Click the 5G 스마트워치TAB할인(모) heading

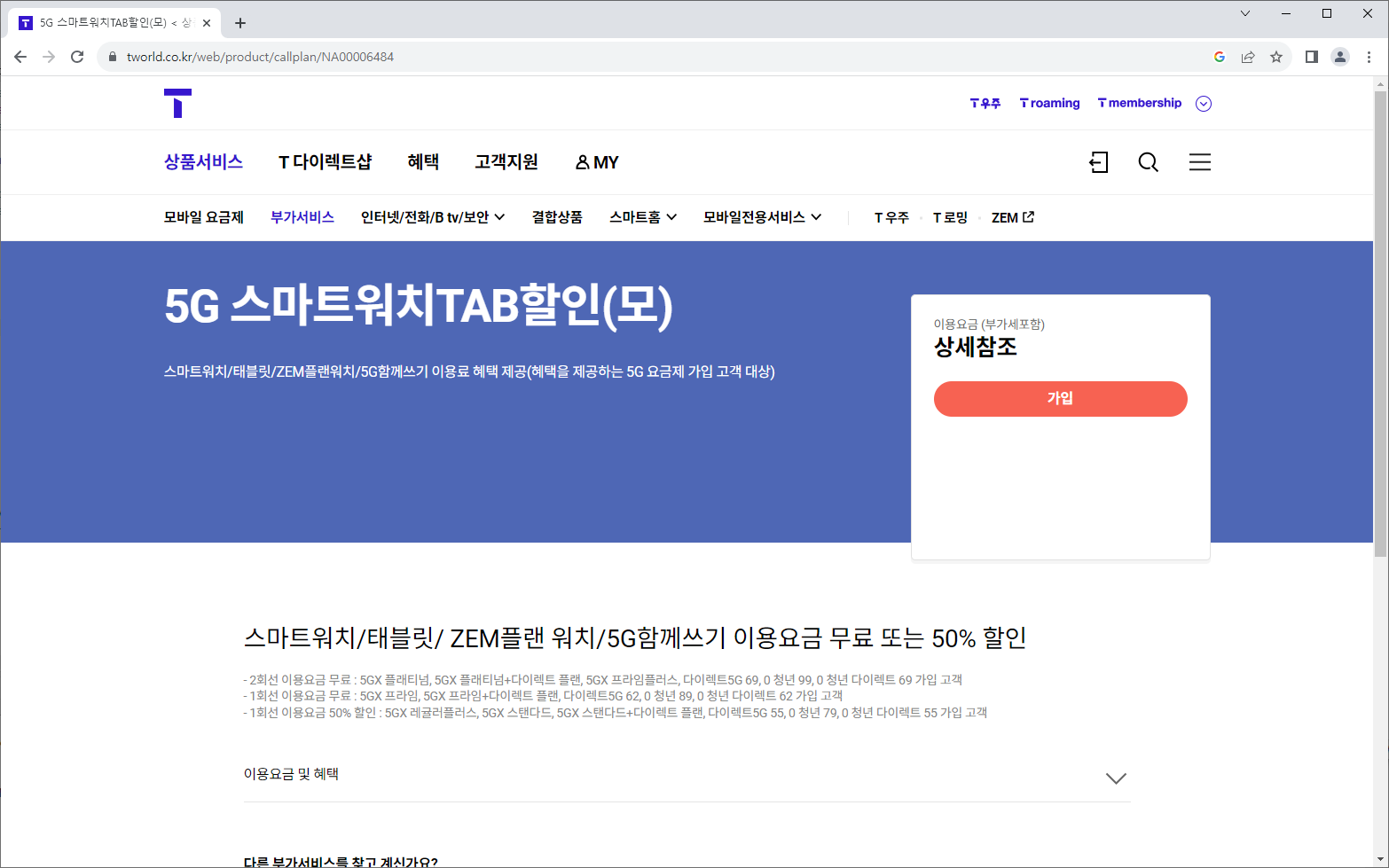419,306
